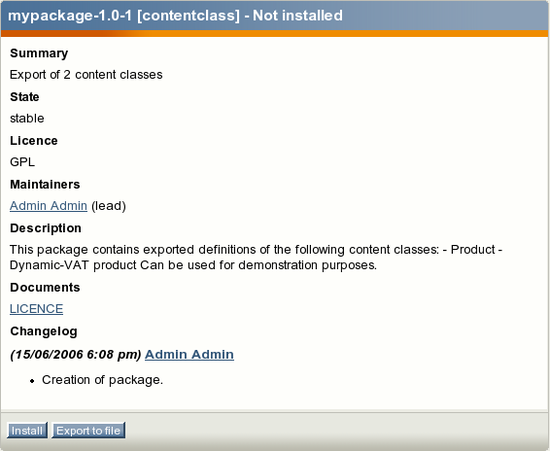Click the Install button
Viewport: 550px width, 451px height.
coord(27,430)
